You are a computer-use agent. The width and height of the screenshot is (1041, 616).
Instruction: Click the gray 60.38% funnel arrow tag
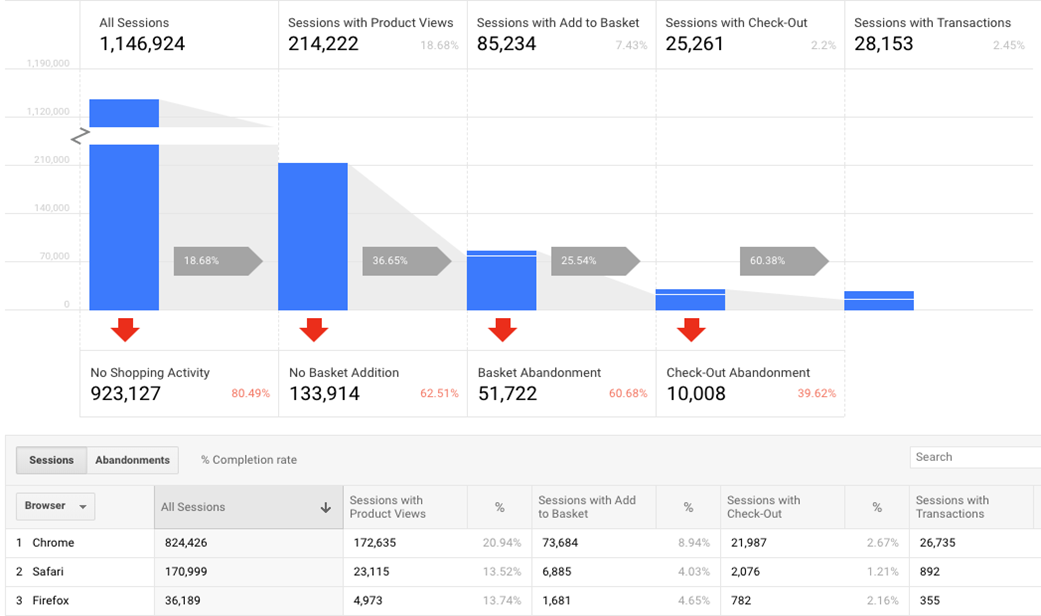785,261
